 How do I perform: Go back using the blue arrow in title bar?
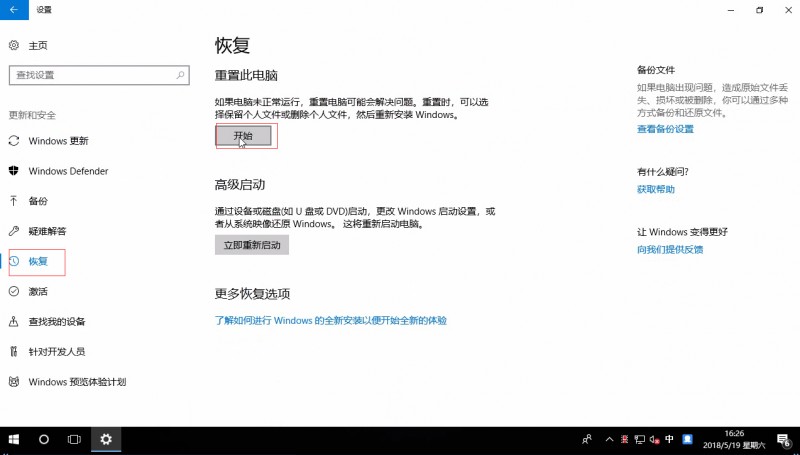(14, 10)
